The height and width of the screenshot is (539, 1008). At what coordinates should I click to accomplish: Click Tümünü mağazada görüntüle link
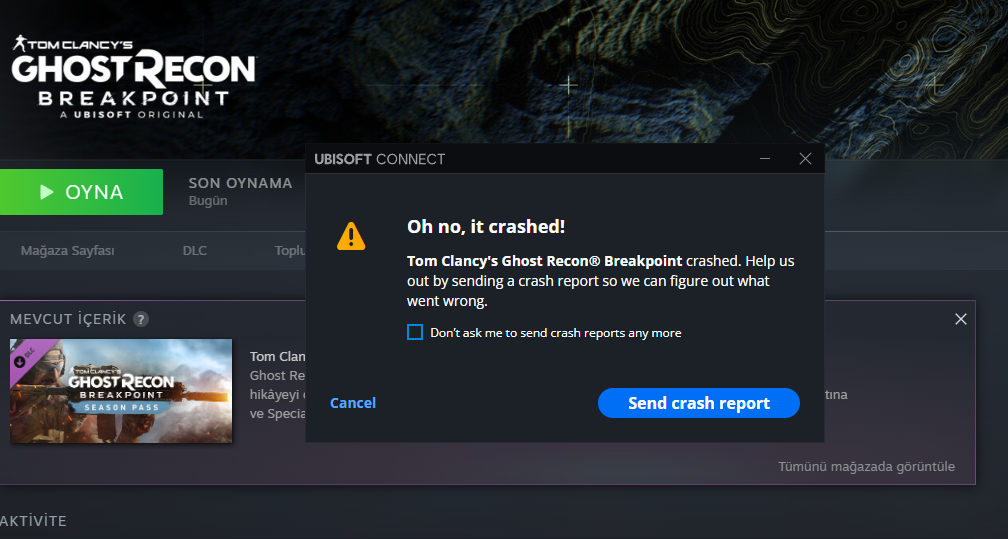(867, 466)
